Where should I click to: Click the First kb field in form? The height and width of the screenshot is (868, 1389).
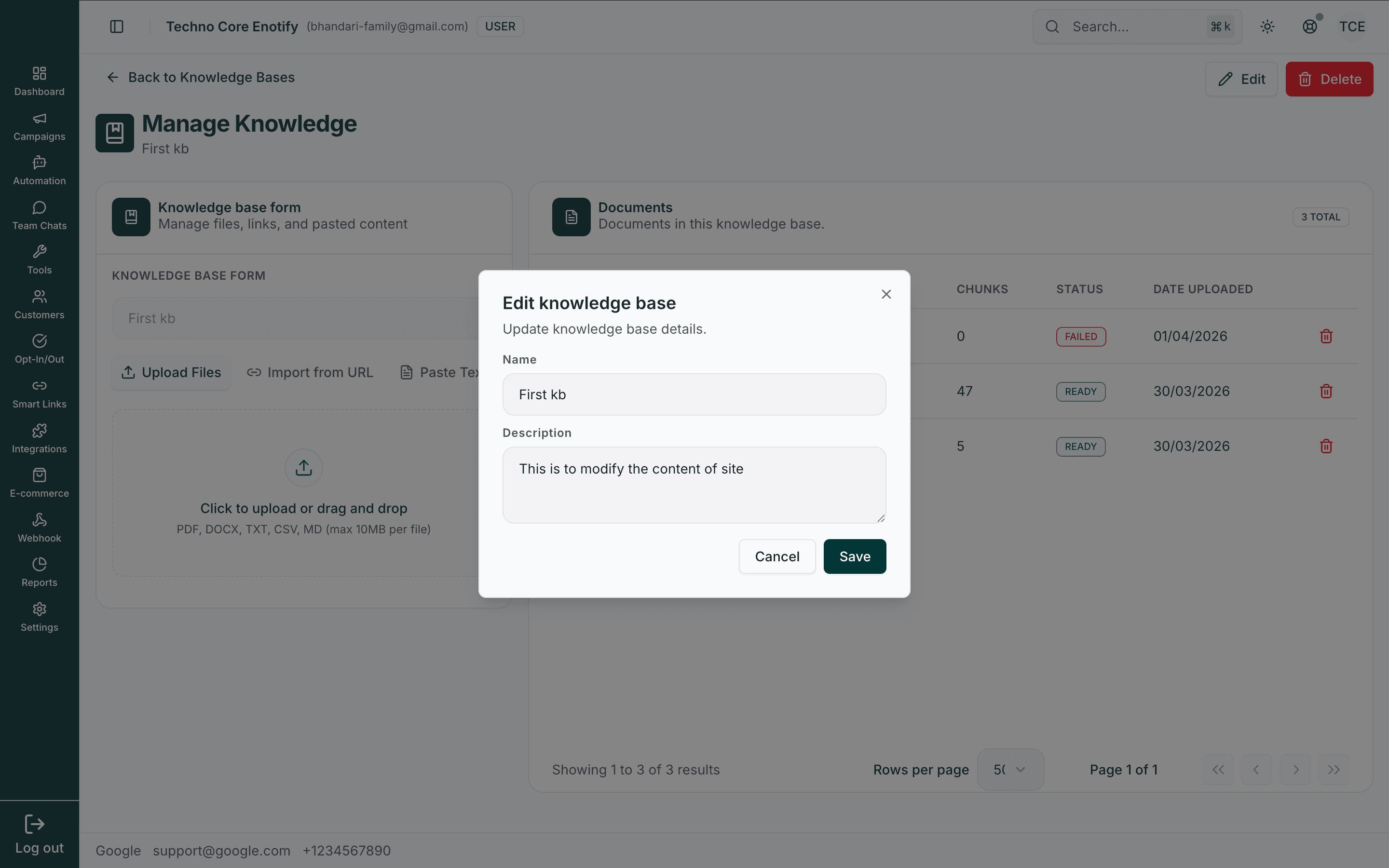(x=296, y=318)
